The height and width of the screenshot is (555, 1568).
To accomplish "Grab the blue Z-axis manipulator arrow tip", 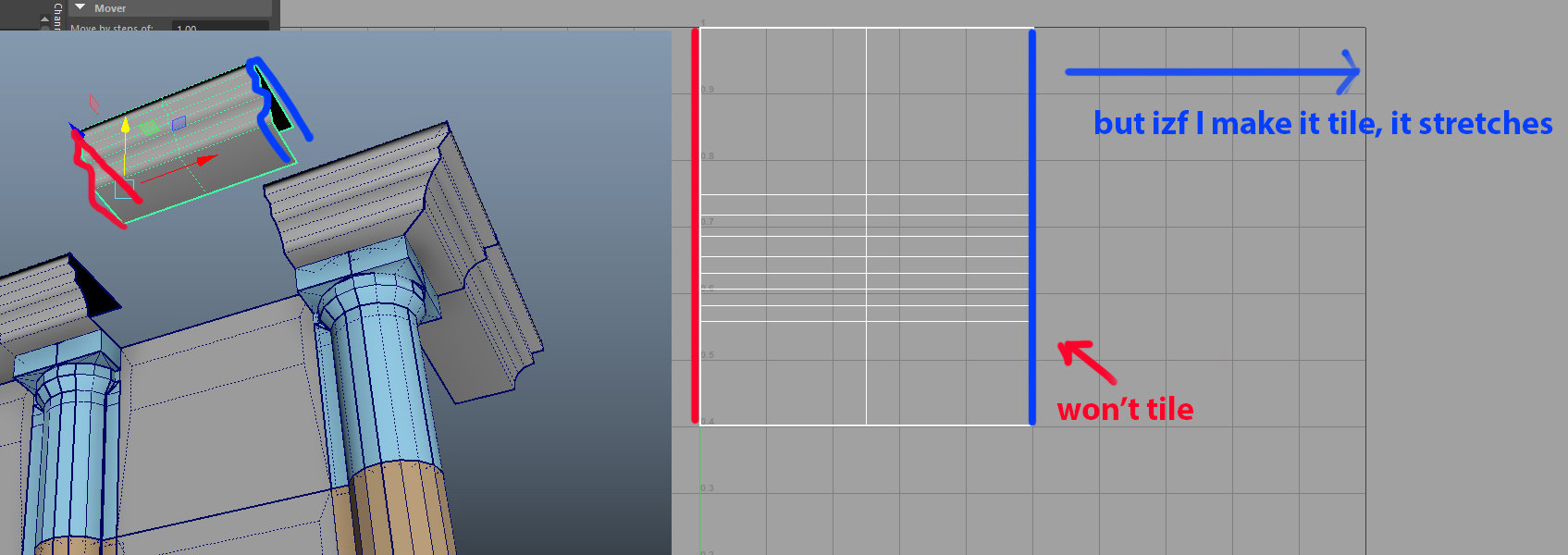I will click(x=76, y=129).
